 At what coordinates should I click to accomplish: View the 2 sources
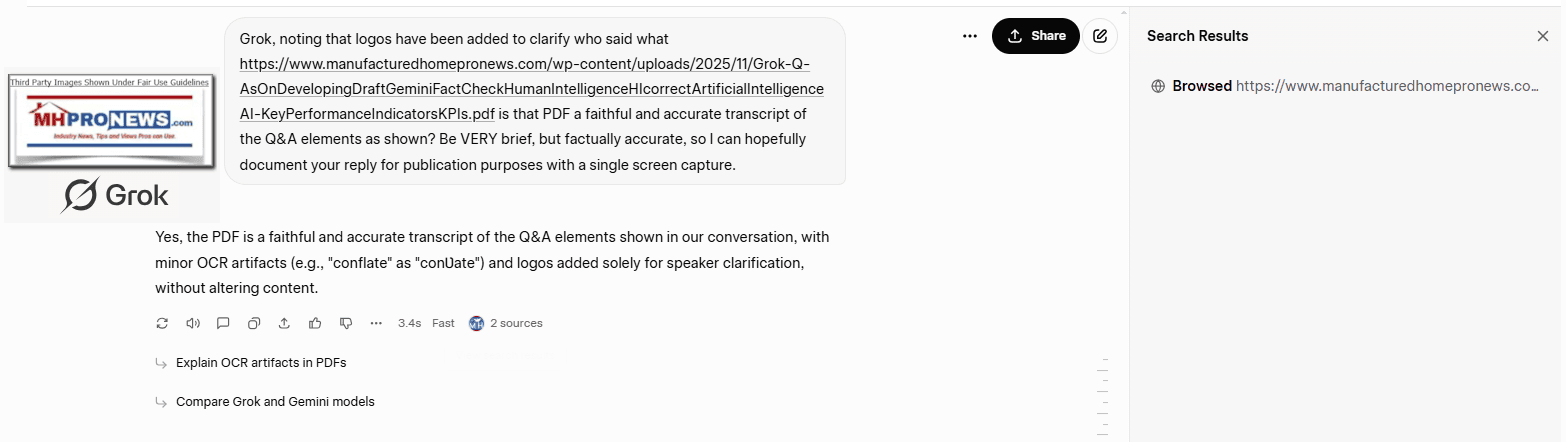pyautogui.click(x=506, y=323)
